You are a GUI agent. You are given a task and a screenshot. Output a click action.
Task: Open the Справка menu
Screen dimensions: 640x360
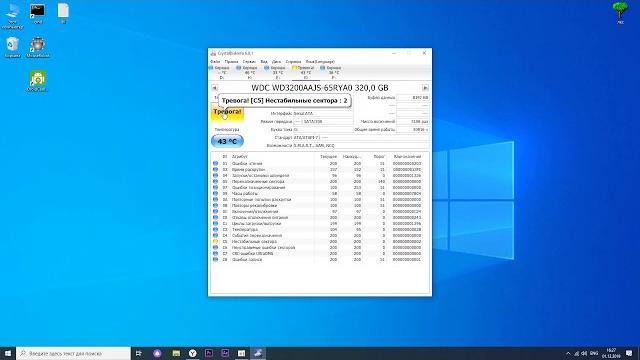(x=293, y=62)
